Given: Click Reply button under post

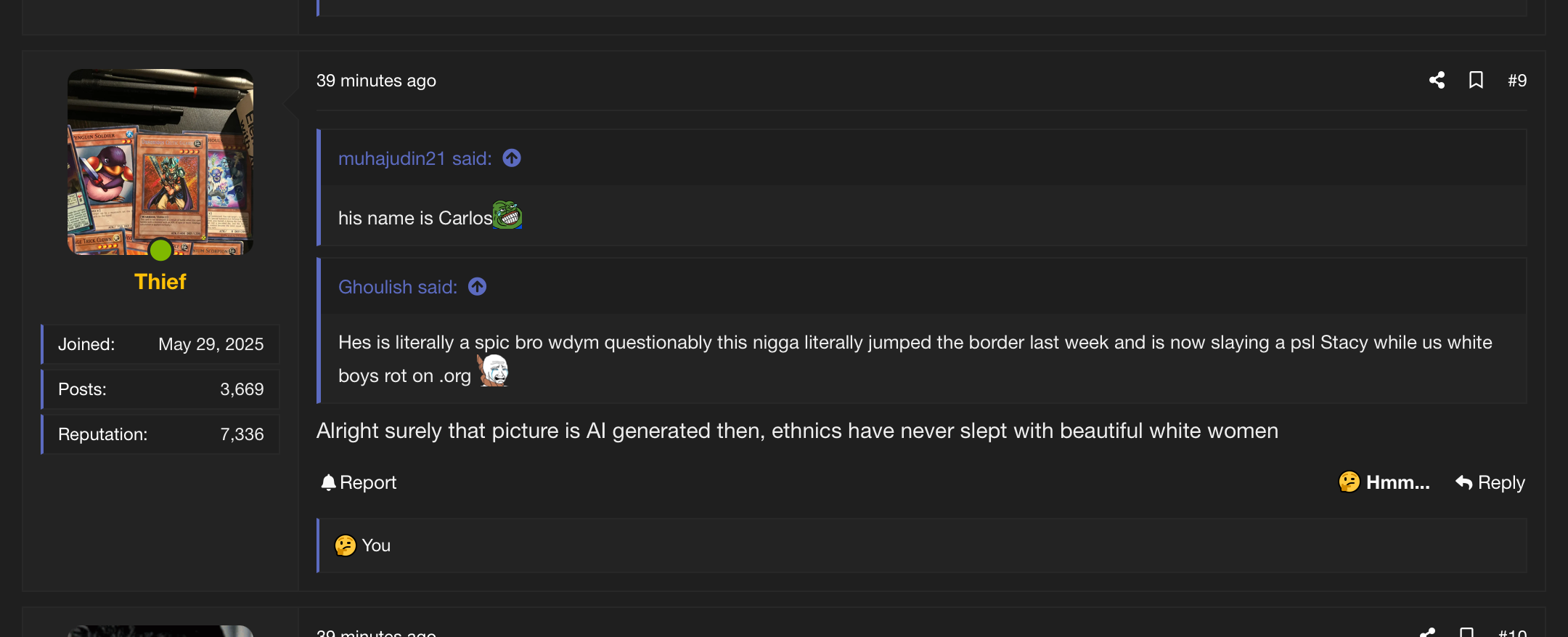Looking at the screenshot, I should 1490,482.
